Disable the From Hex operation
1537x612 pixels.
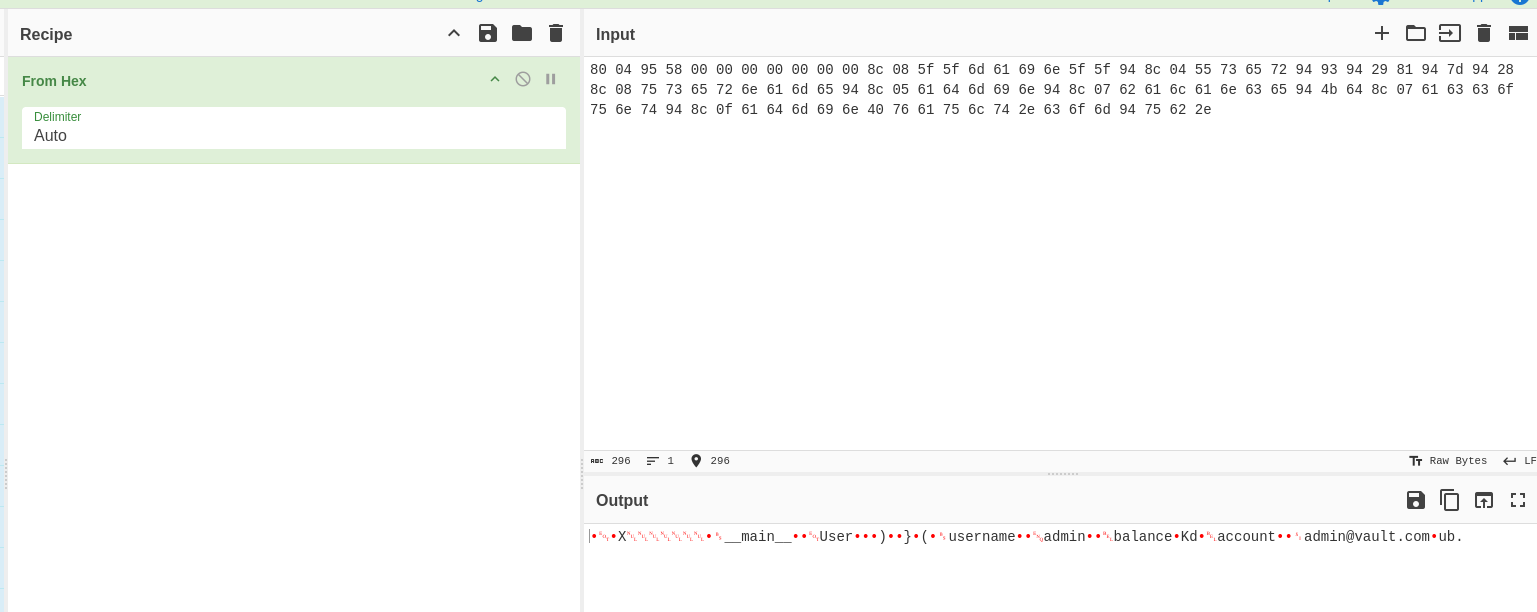pyautogui.click(x=523, y=79)
